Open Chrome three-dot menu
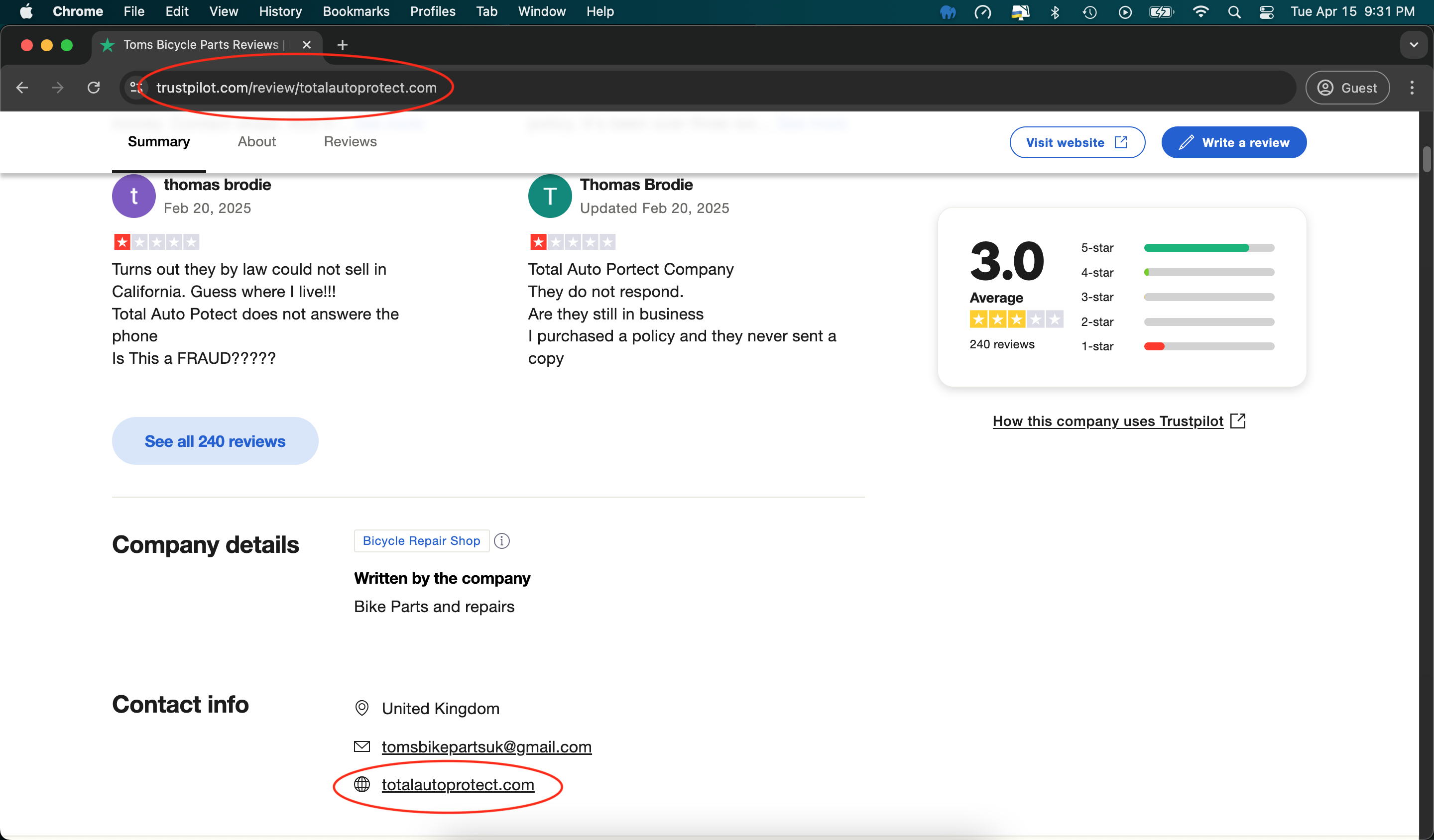The height and width of the screenshot is (840, 1434). (1411, 88)
